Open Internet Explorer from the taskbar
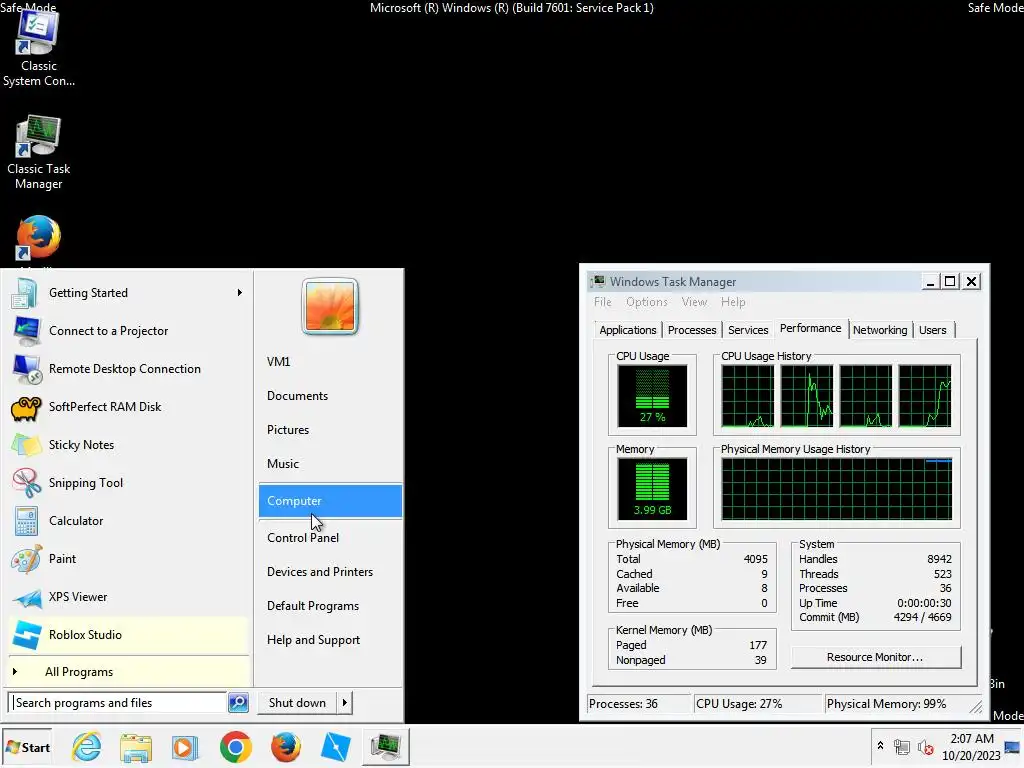 87,746
